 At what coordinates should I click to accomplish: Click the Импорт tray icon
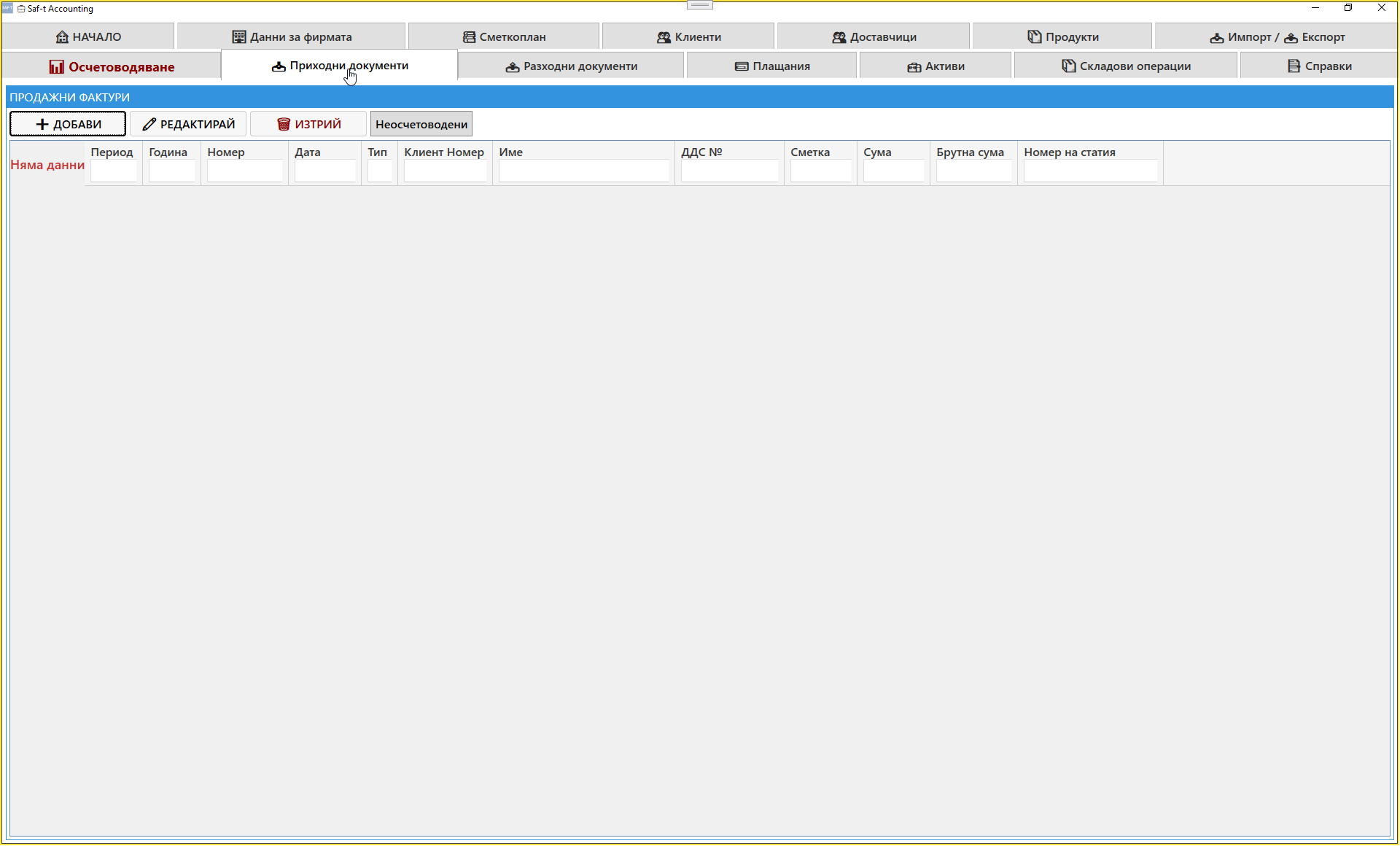point(1216,38)
